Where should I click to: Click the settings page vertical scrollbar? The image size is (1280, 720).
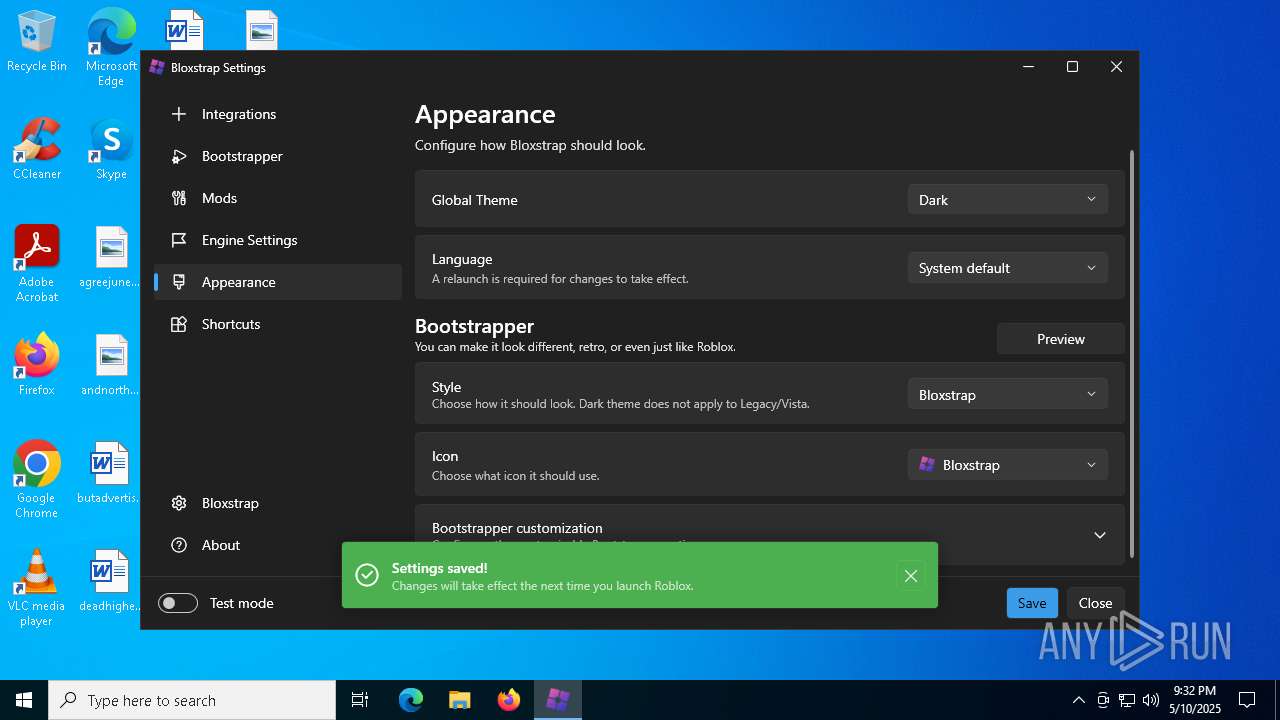click(1132, 355)
